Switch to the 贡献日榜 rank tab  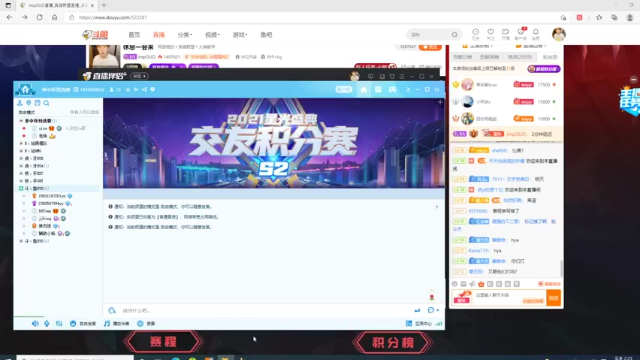[462, 57]
